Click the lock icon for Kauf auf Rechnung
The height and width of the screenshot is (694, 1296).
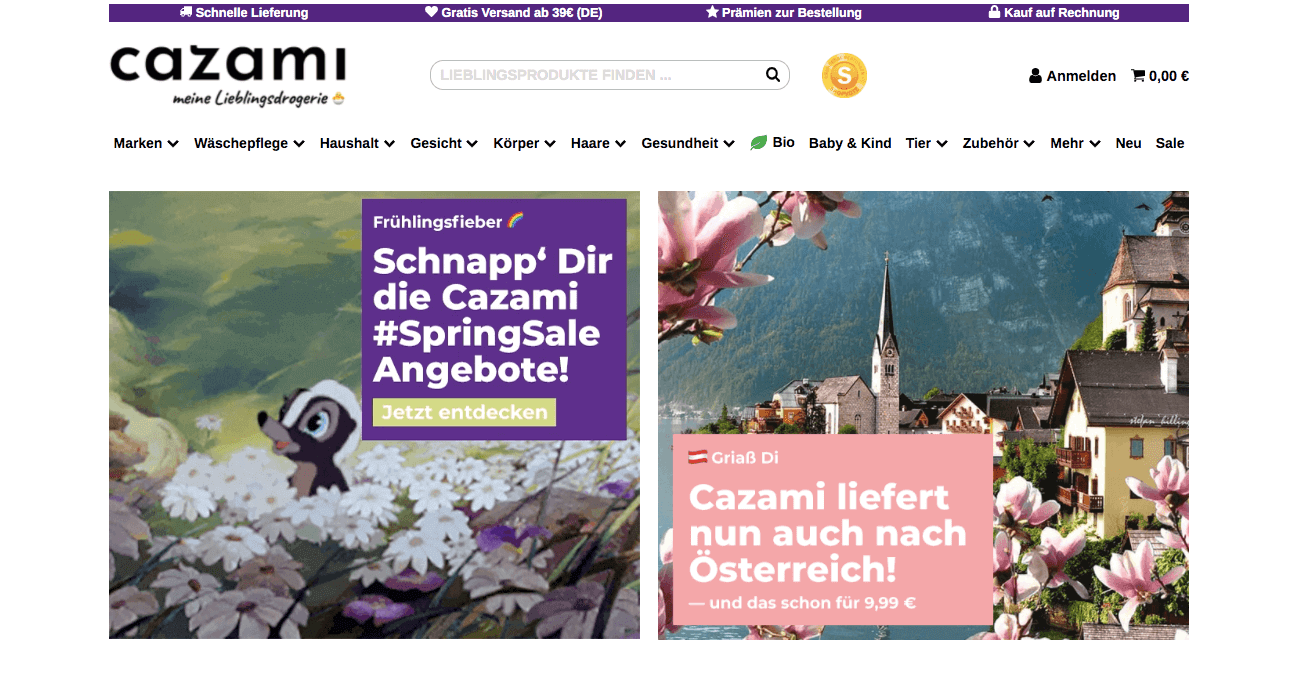pyautogui.click(x=994, y=13)
